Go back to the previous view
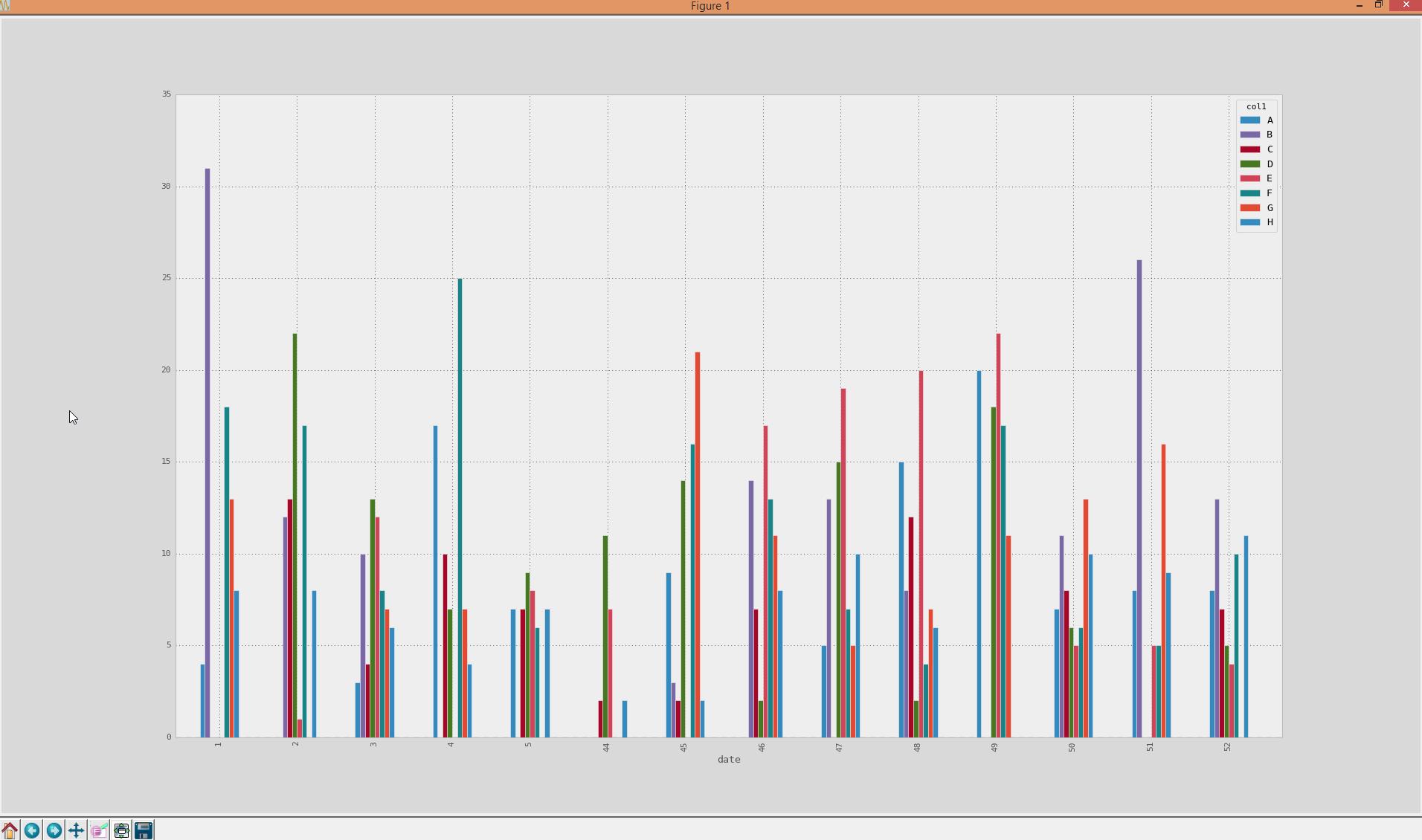 point(32,830)
